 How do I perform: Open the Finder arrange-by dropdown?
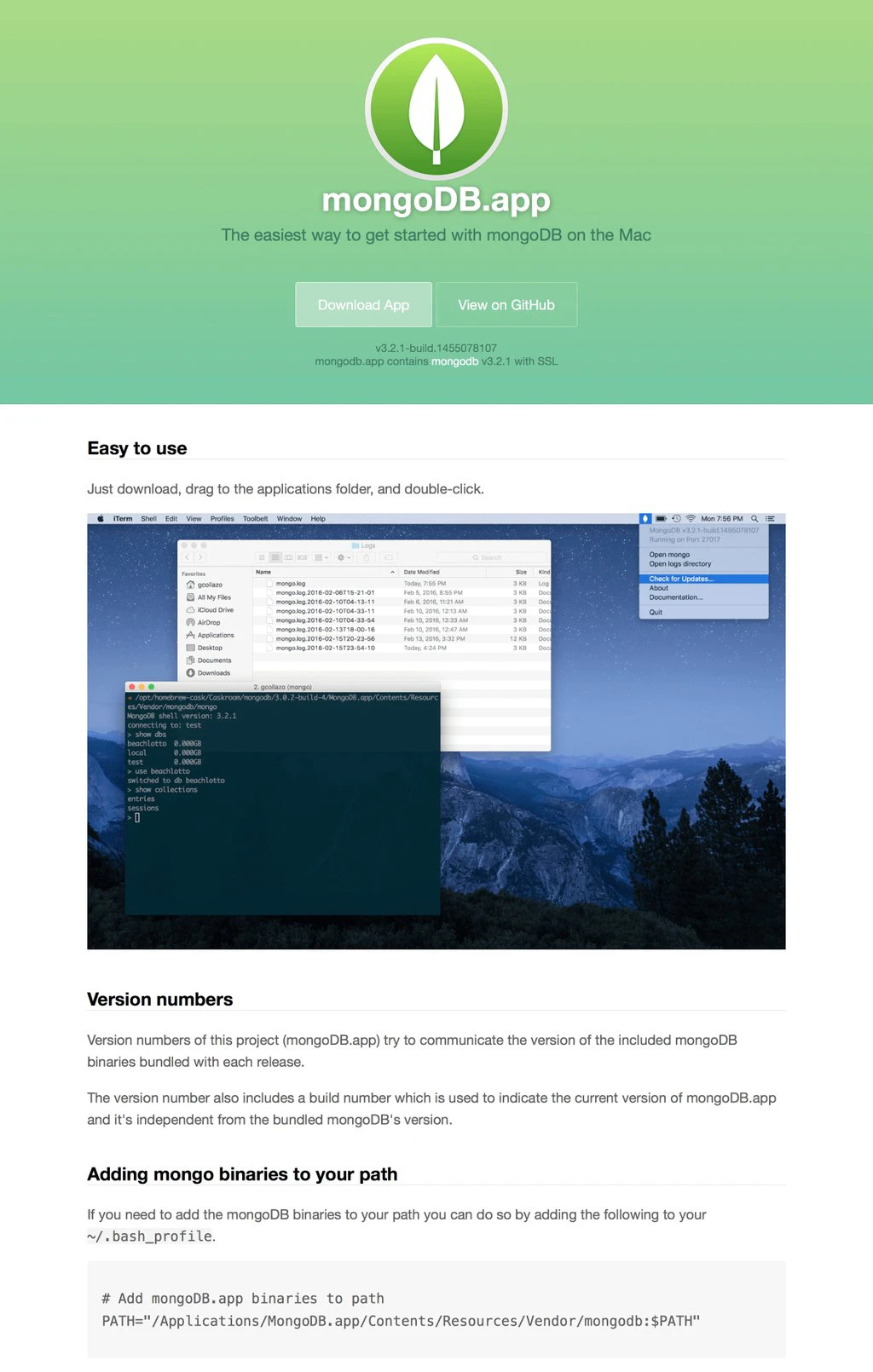(x=322, y=557)
